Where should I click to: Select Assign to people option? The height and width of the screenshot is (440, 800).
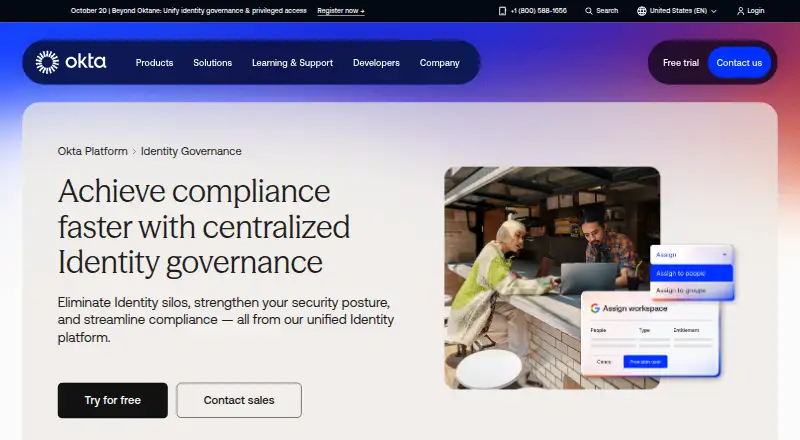pyautogui.click(x=691, y=273)
